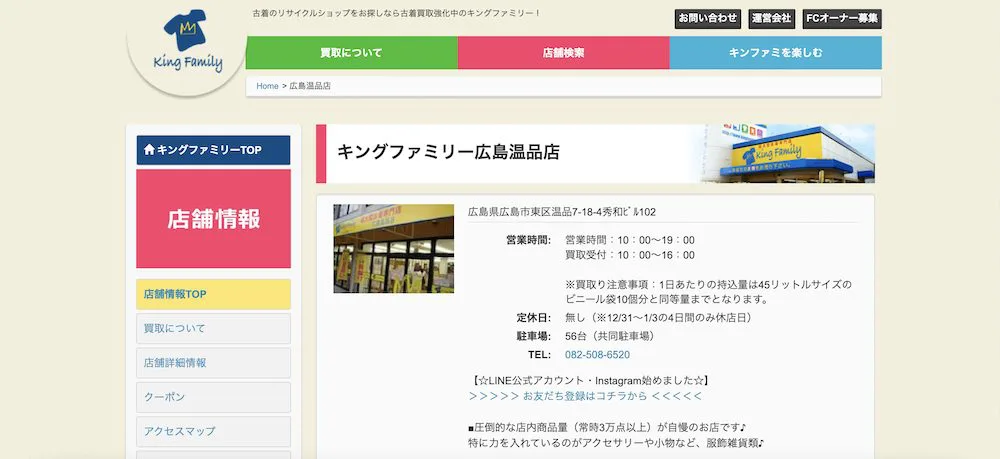The width and height of the screenshot is (1000, 459).
Task: Click the pink 店舗情報 banner
Action: 213,219
